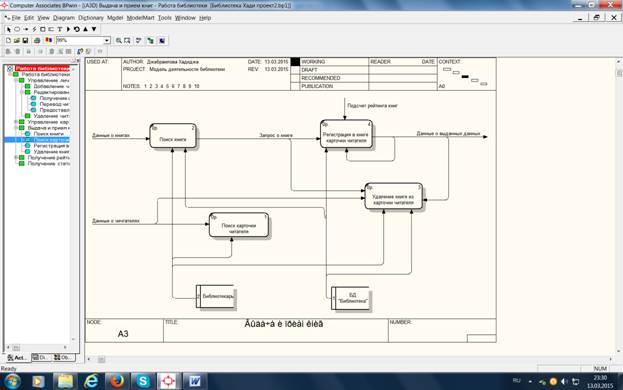Viewport: 623px width, 390px height.
Task: Select the text block tool
Action: point(60,29)
